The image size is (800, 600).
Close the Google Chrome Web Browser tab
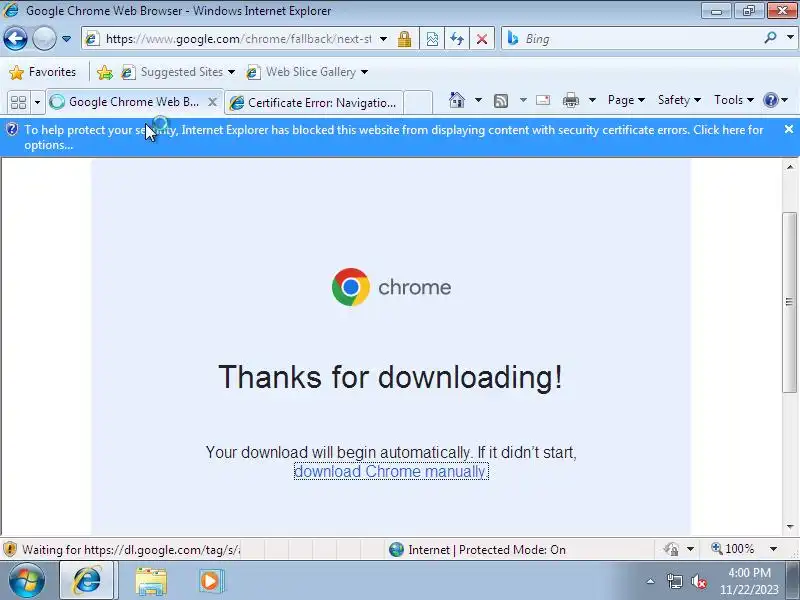click(x=212, y=102)
